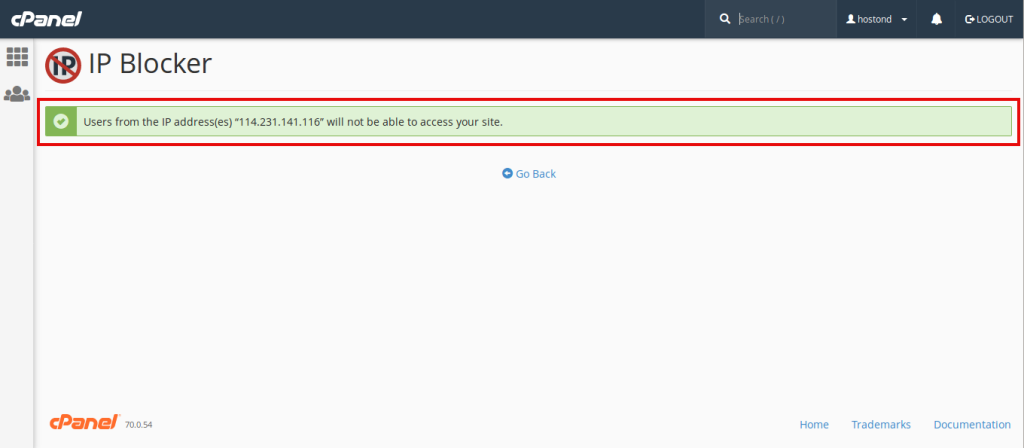This screenshot has height=448, width=1024.
Task: Click the hostond user account icon
Action: (850, 20)
